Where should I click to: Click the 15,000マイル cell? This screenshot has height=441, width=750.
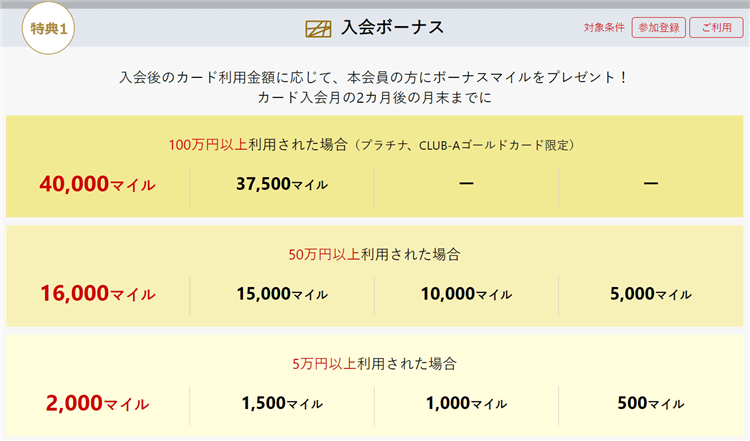click(x=282, y=294)
